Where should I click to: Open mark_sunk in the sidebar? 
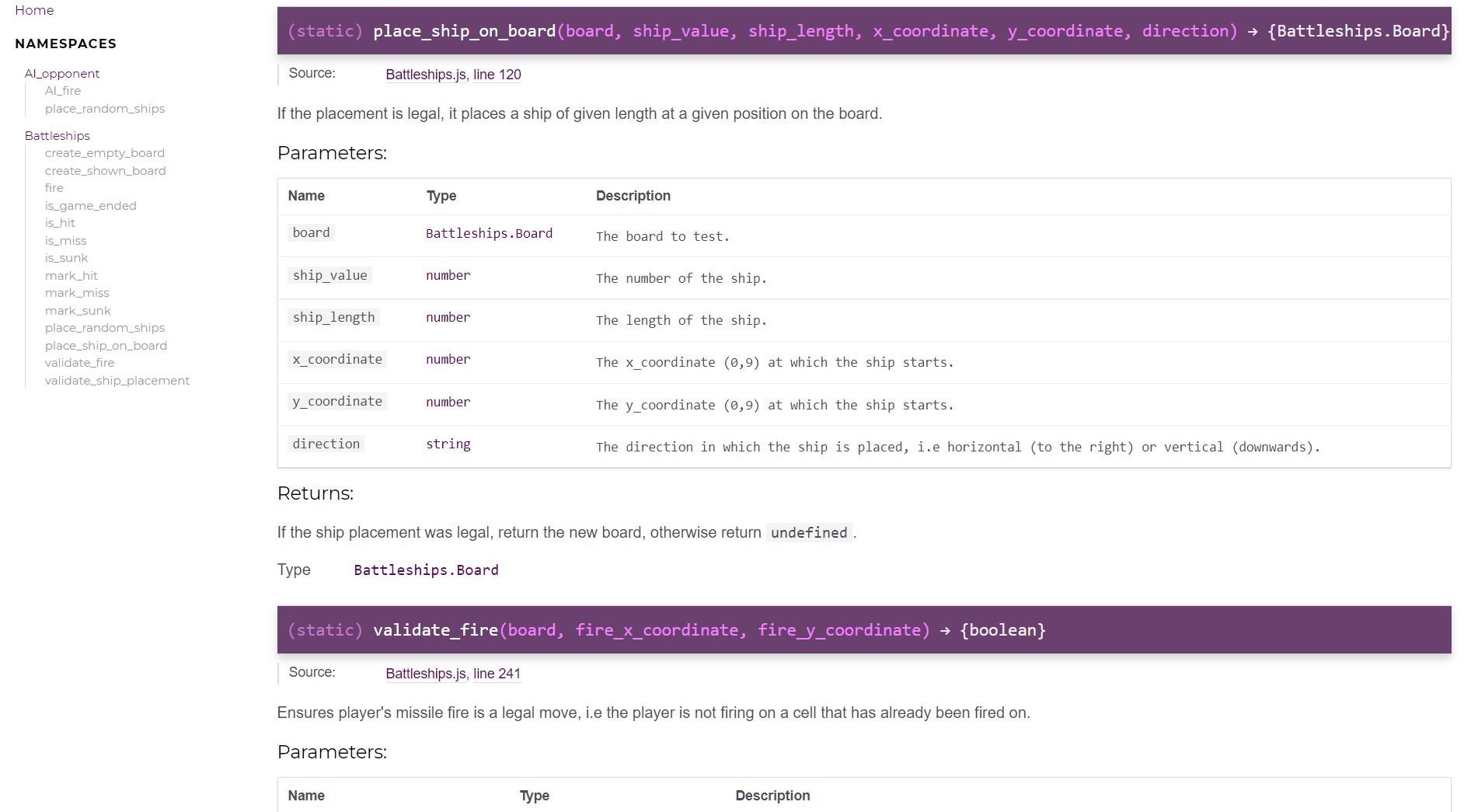tap(78, 311)
